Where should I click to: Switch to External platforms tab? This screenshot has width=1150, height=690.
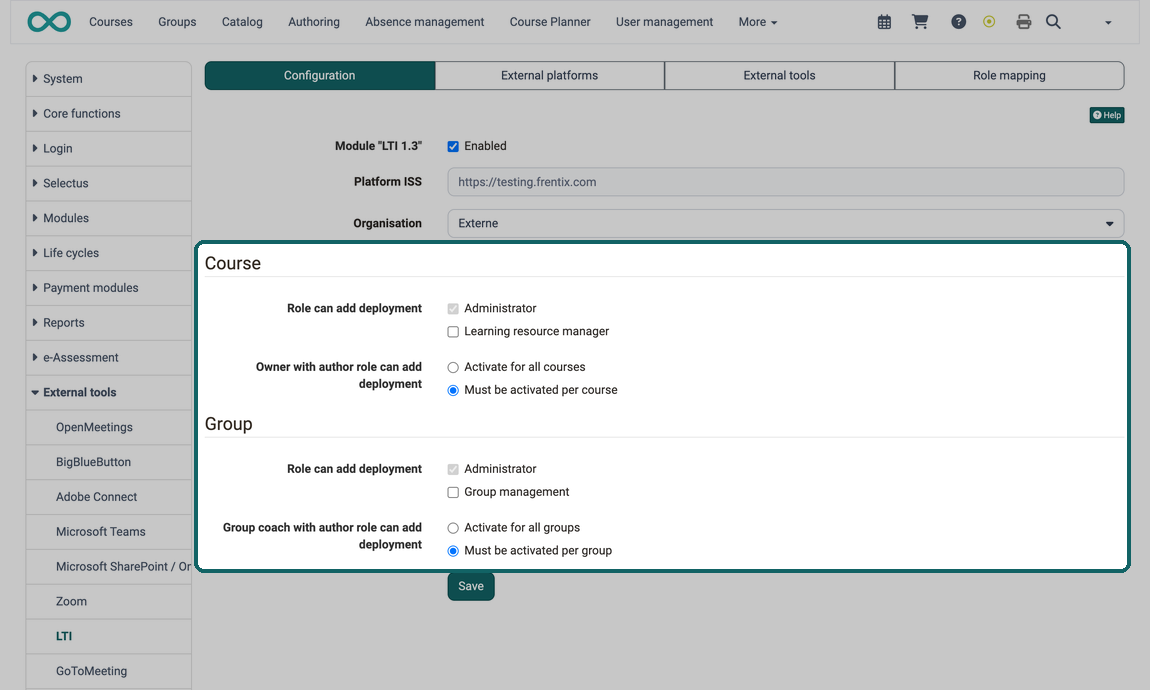pos(549,76)
